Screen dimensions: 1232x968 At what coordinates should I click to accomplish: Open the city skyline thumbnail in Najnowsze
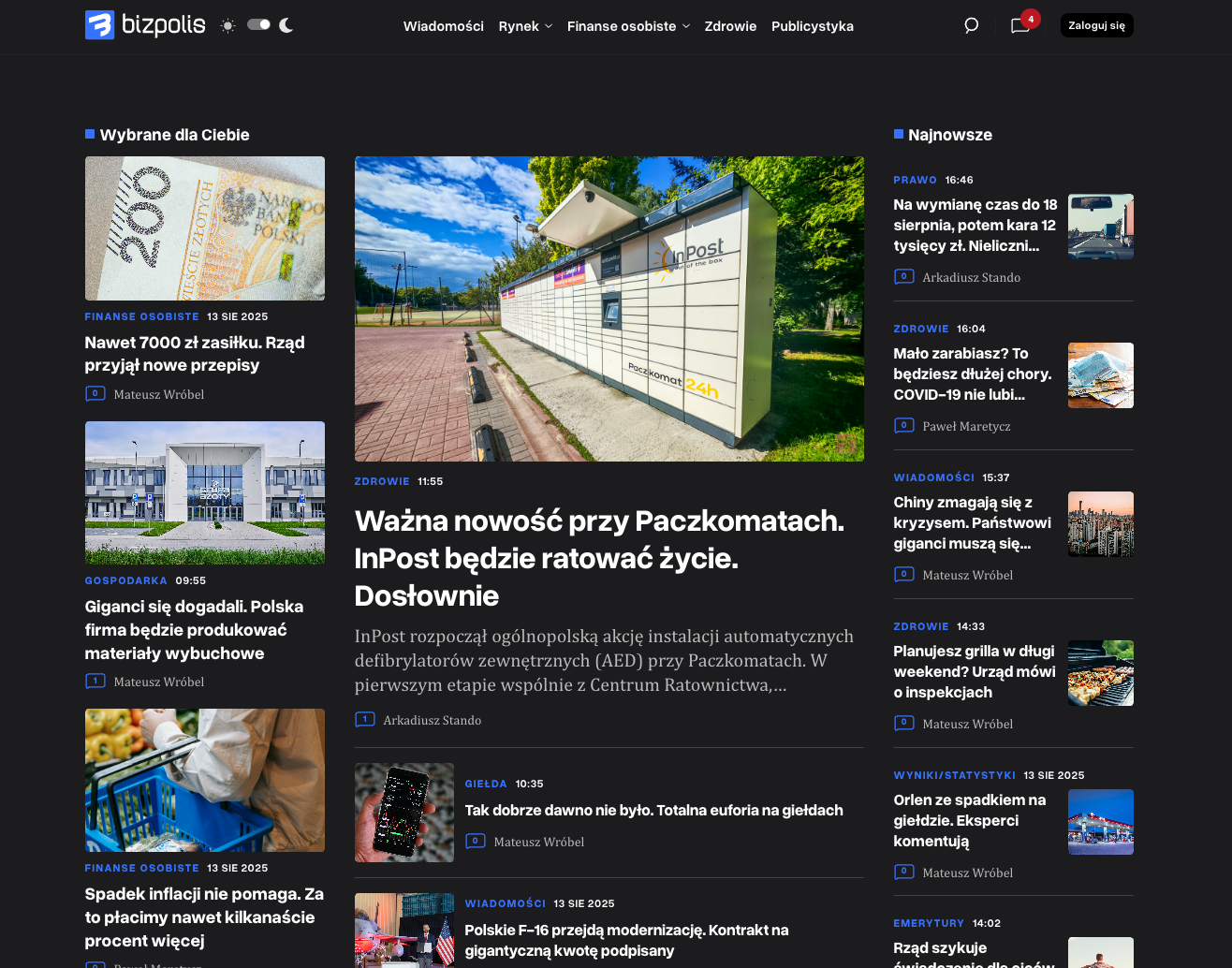click(1101, 524)
